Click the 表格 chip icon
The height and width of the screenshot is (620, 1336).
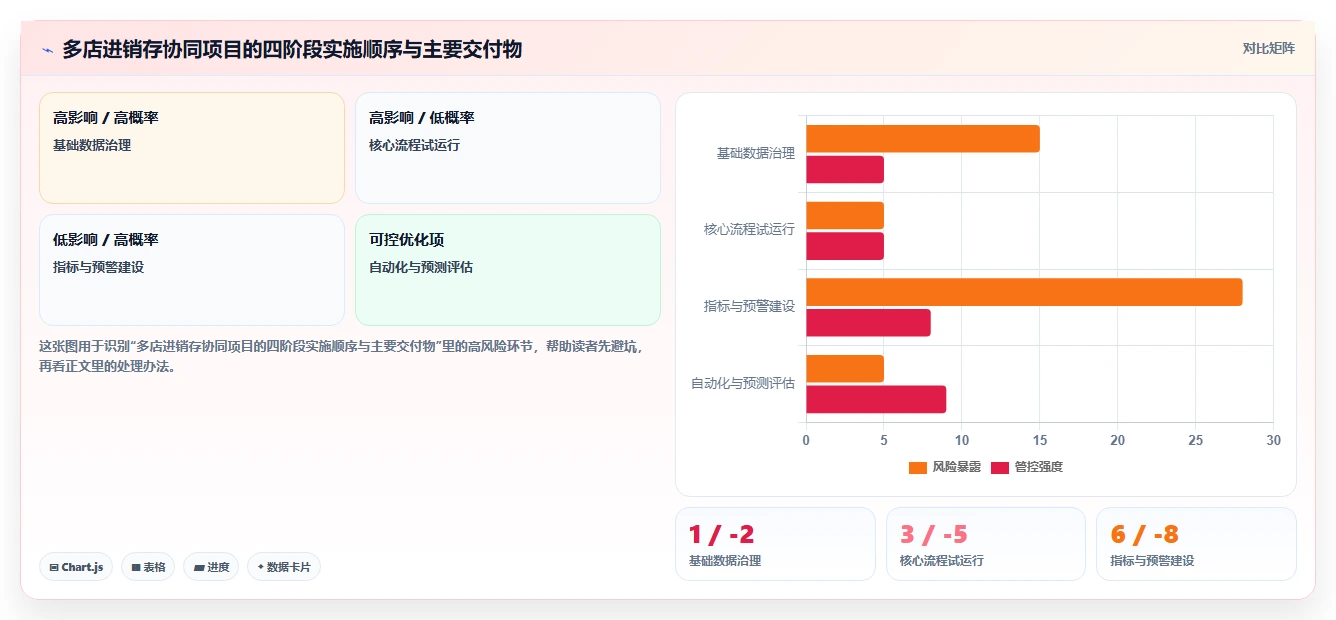[136, 568]
